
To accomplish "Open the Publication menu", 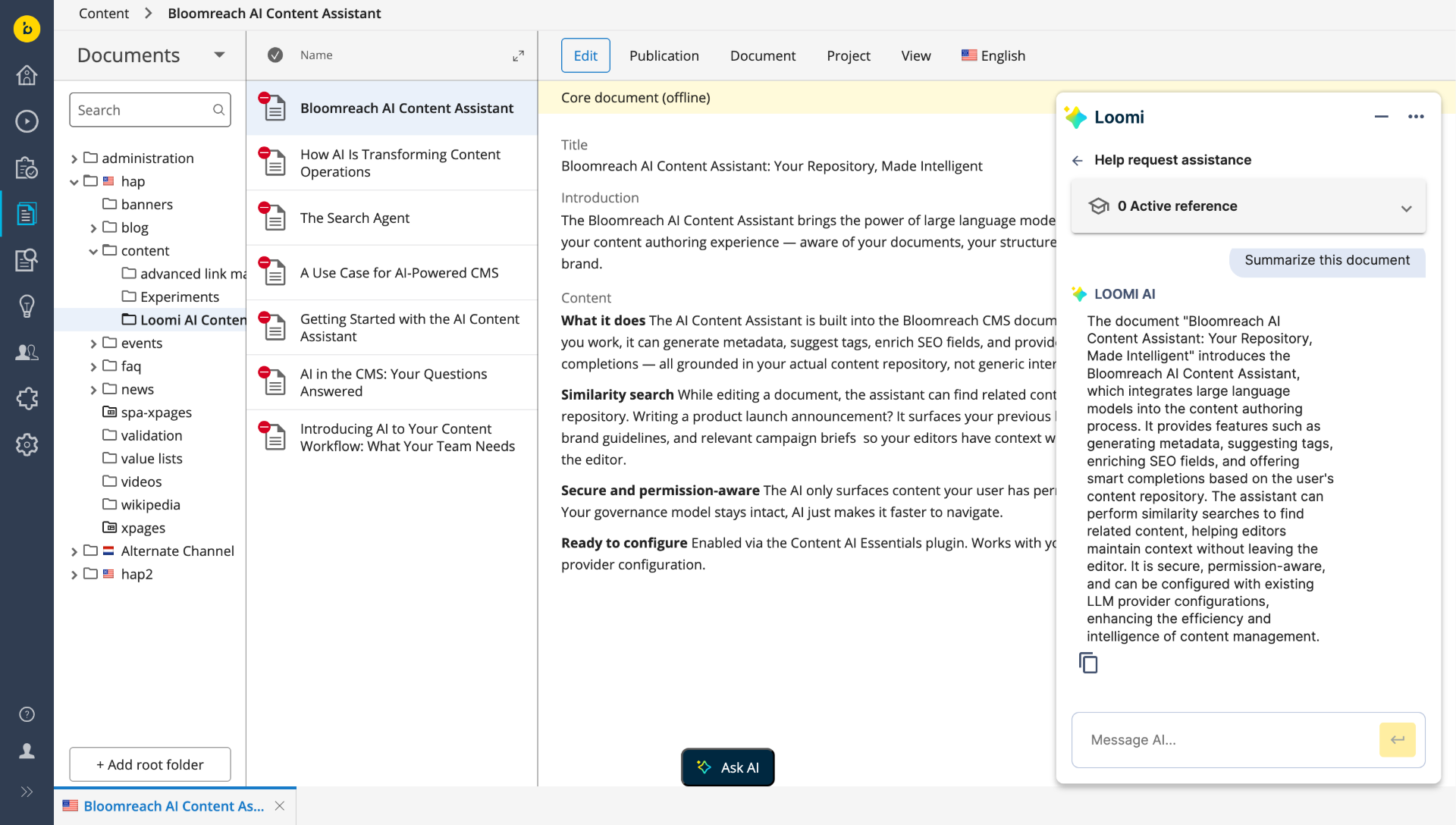I will click(664, 55).
